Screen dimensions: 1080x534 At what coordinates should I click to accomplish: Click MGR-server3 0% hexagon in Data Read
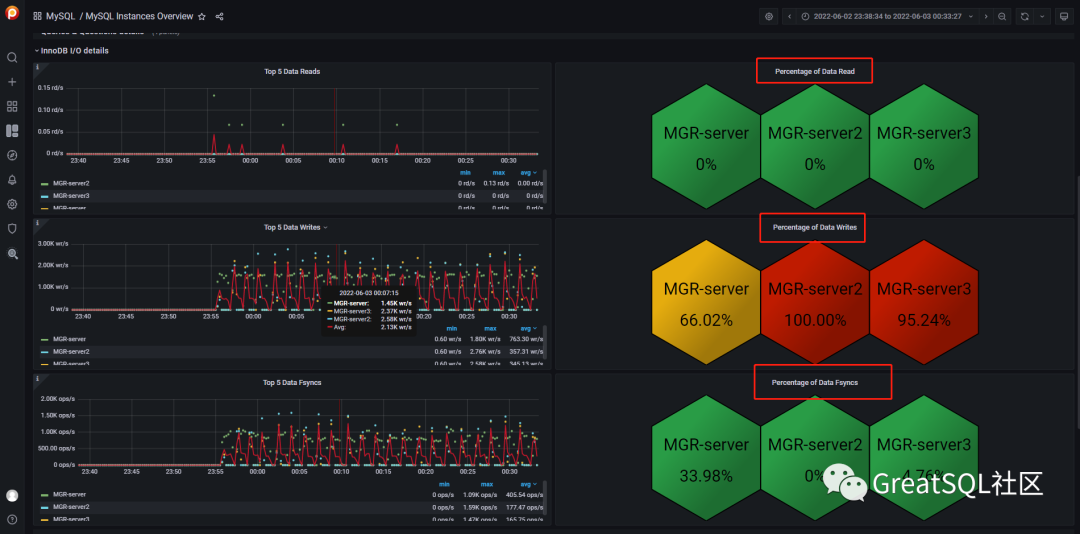point(924,145)
